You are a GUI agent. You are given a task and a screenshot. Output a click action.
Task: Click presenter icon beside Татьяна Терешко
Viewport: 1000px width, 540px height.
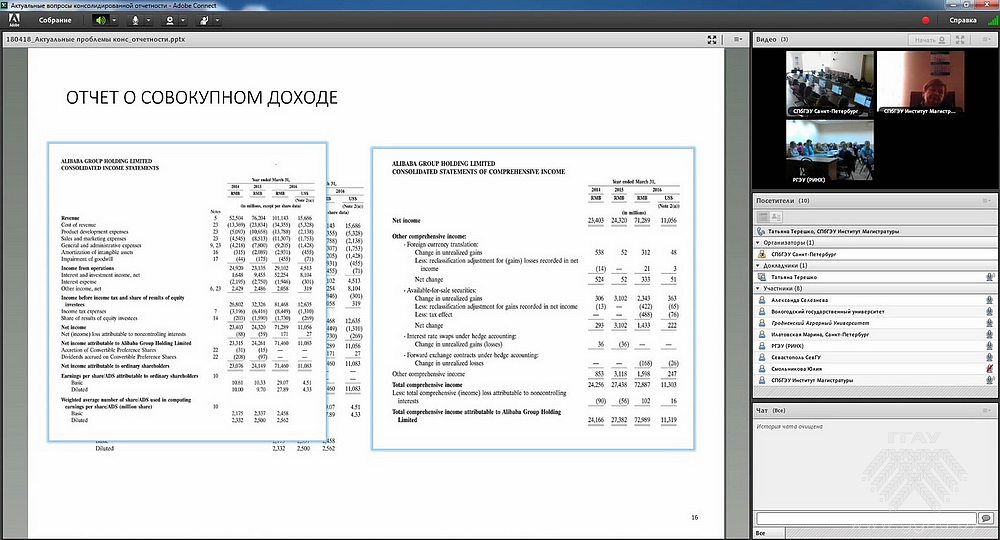[x=761, y=277]
